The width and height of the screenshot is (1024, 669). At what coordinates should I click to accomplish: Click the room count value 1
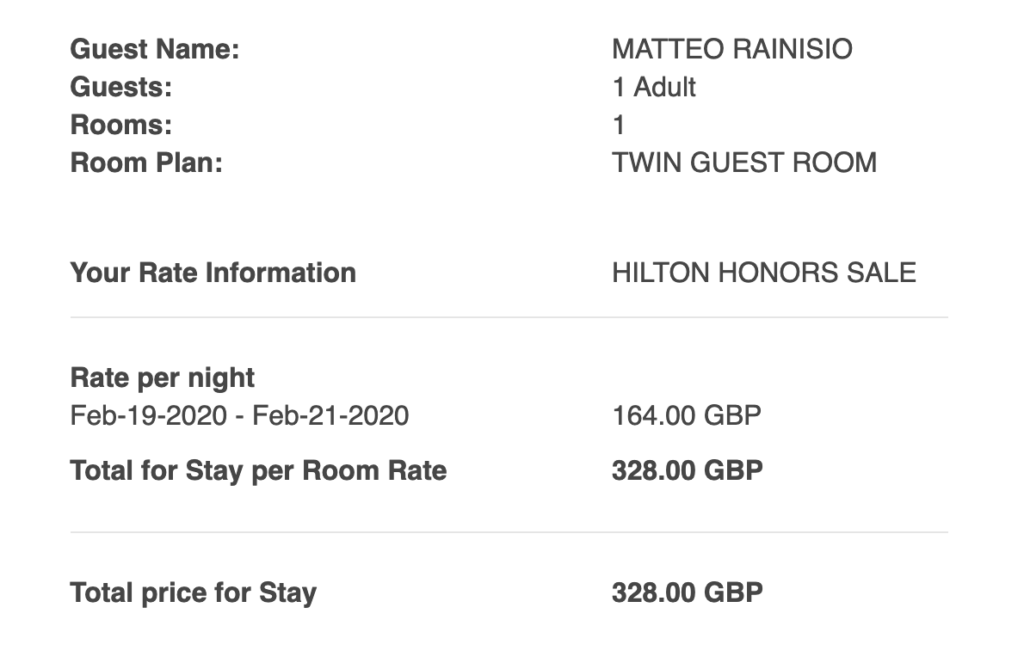(618, 125)
